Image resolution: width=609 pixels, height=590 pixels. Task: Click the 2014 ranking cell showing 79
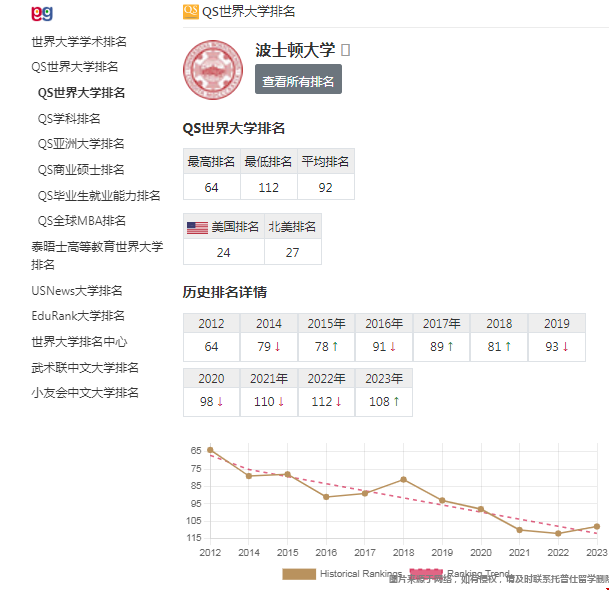pyautogui.click(x=269, y=346)
